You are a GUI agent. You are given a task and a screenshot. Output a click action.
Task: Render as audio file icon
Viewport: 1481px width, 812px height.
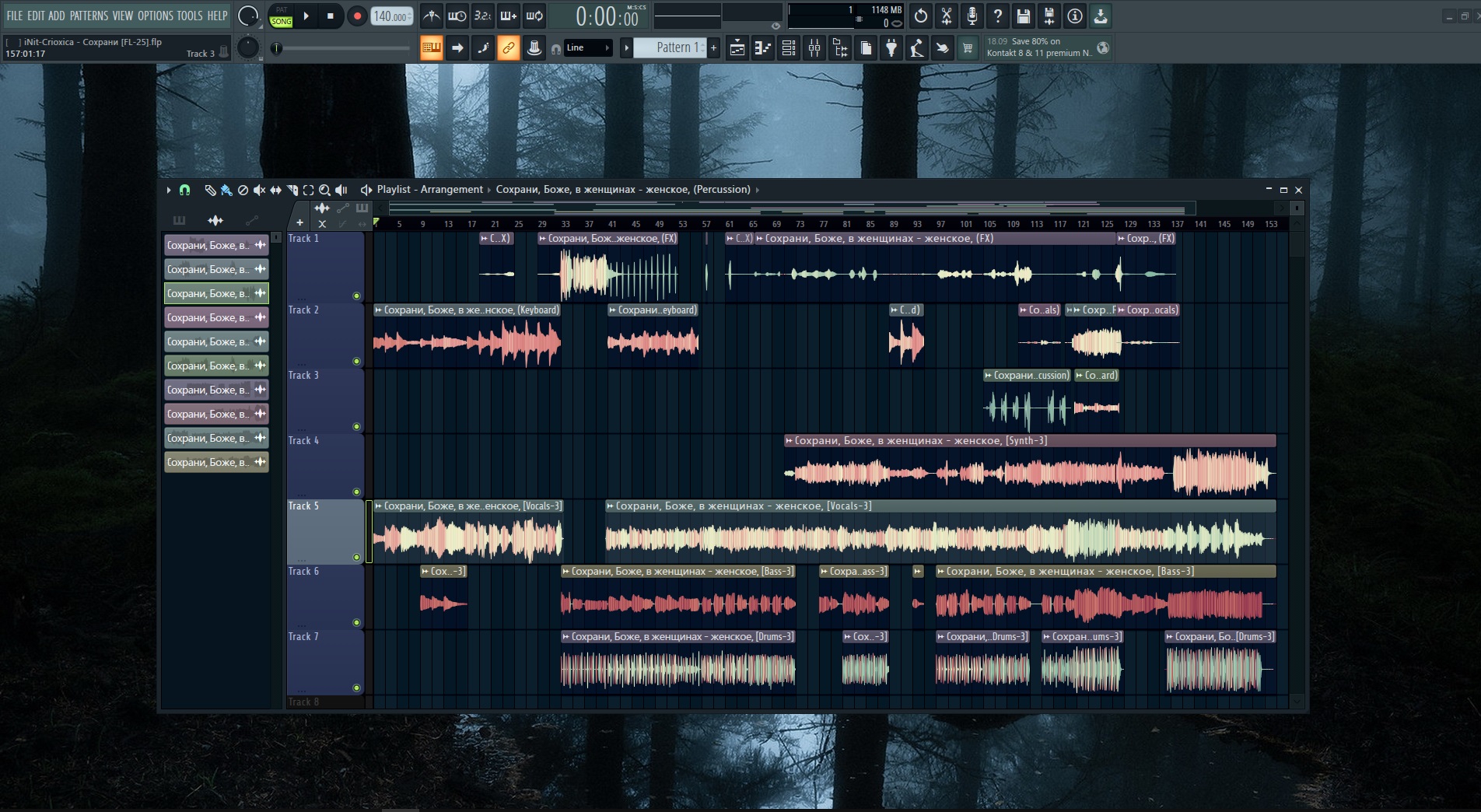pos(1049,16)
